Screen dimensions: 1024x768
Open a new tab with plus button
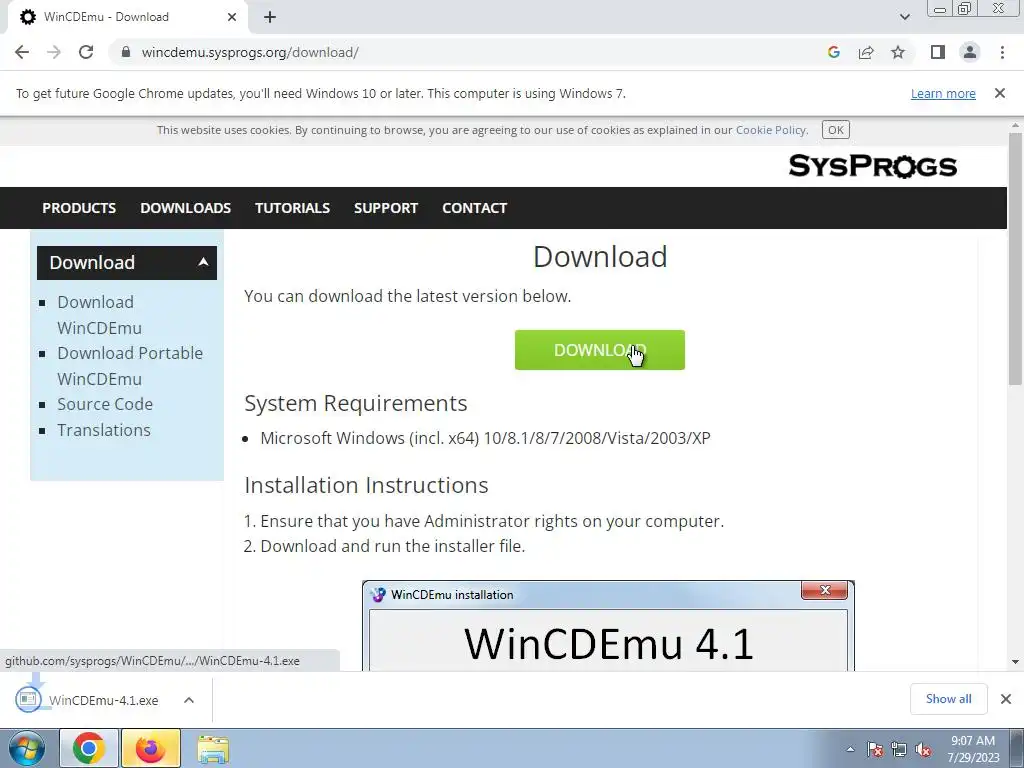coord(270,18)
